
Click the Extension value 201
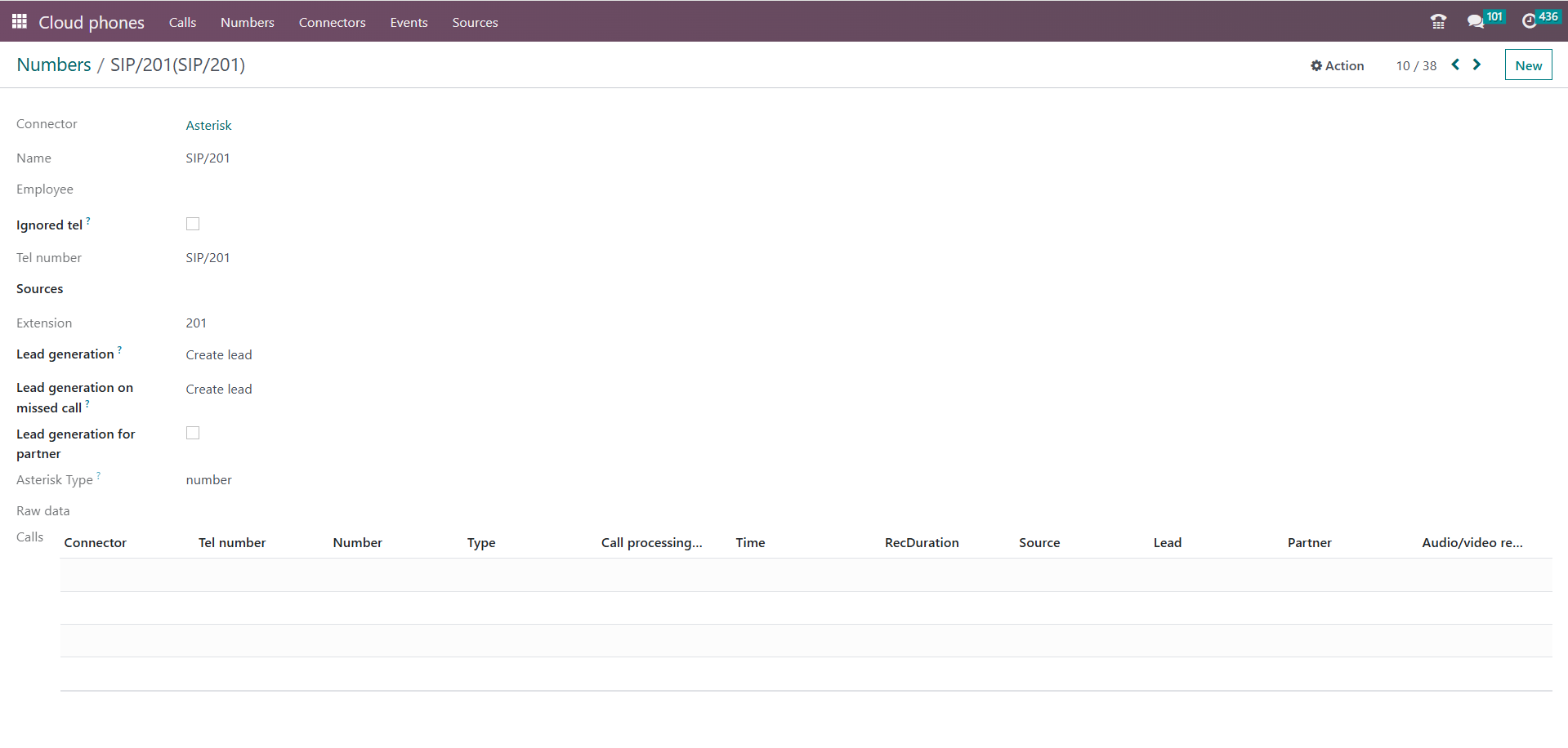click(x=196, y=323)
